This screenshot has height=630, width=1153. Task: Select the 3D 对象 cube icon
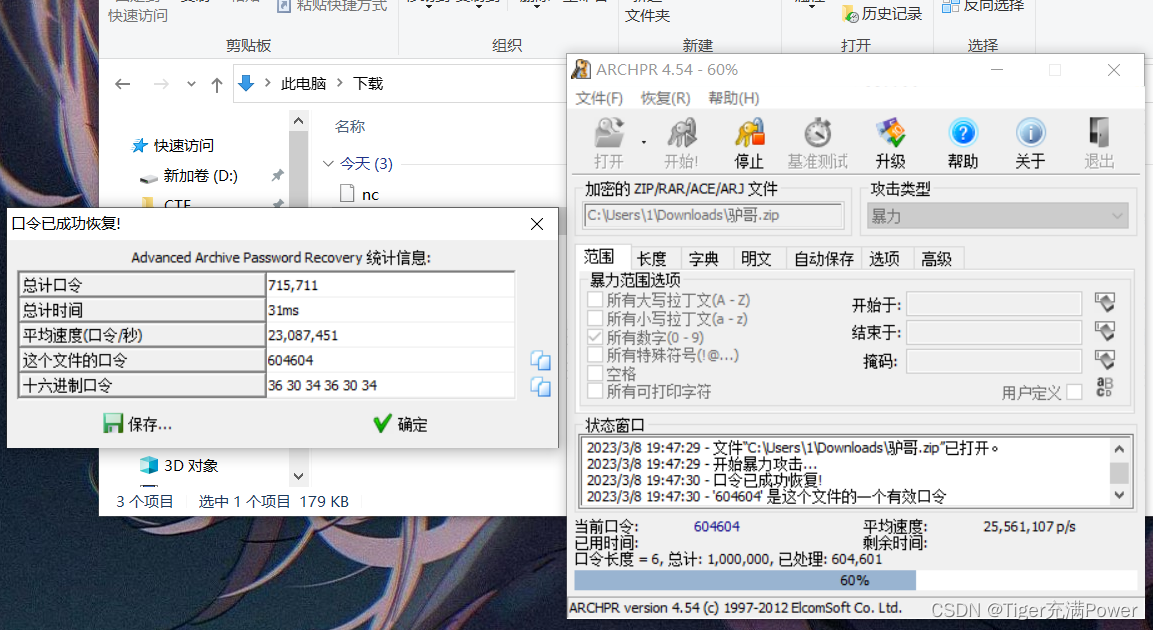click(x=149, y=465)
